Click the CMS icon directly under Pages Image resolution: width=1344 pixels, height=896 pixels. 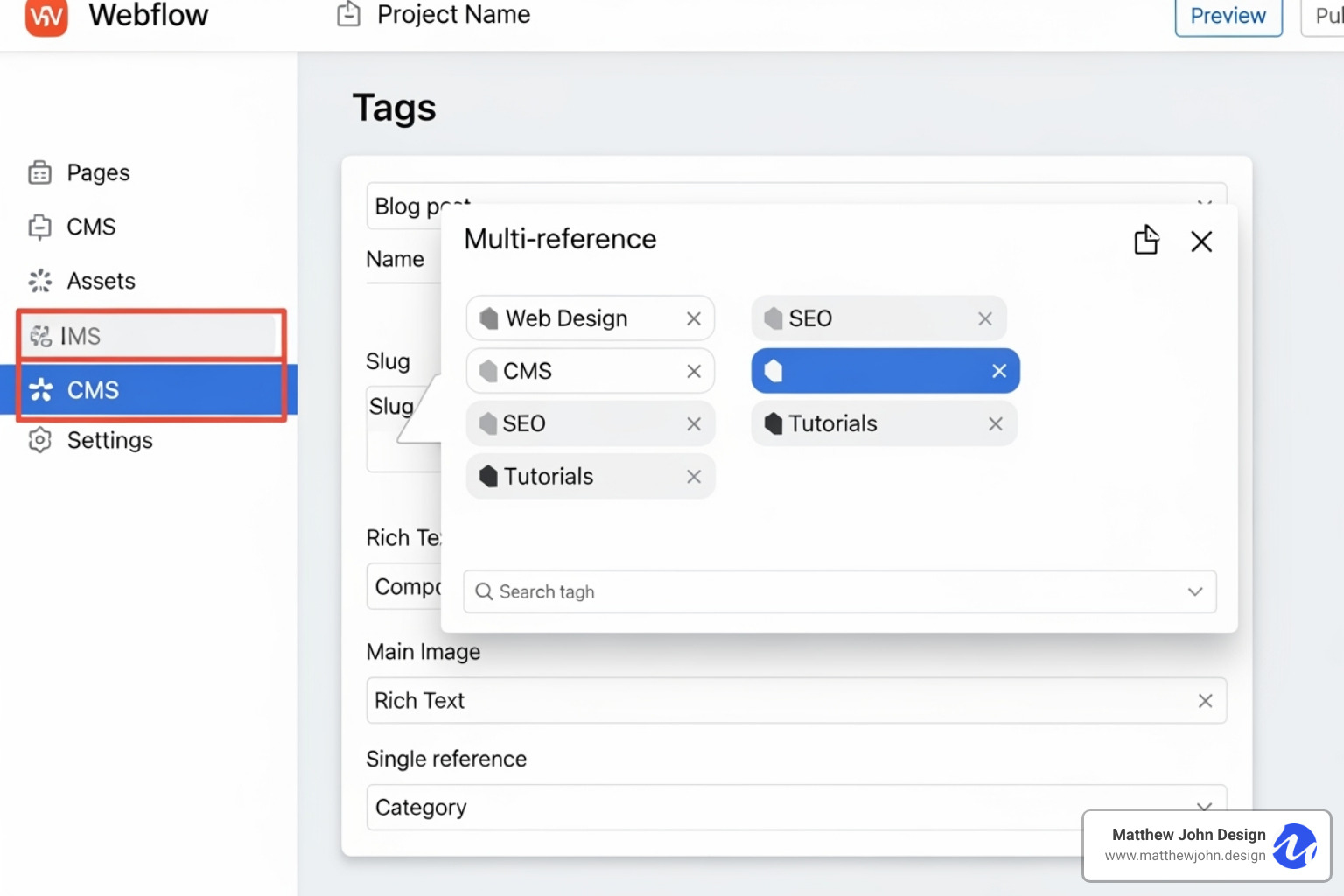pos(39,227)
